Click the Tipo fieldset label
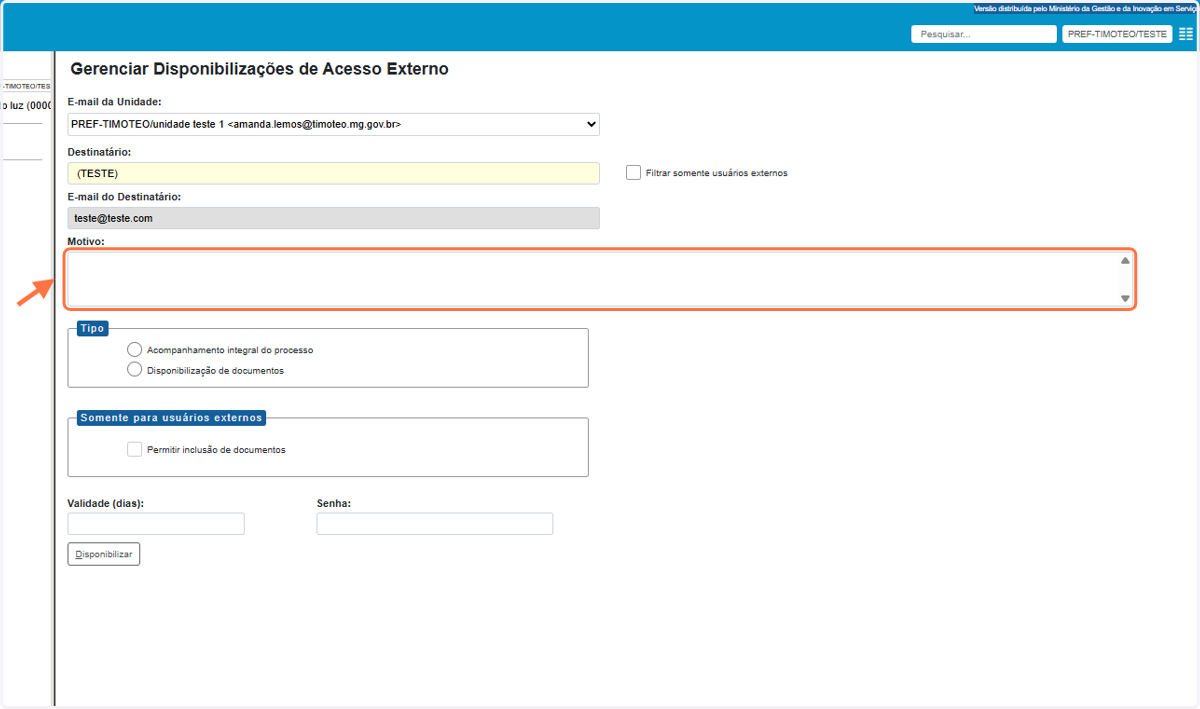 (x=92, y=328)
